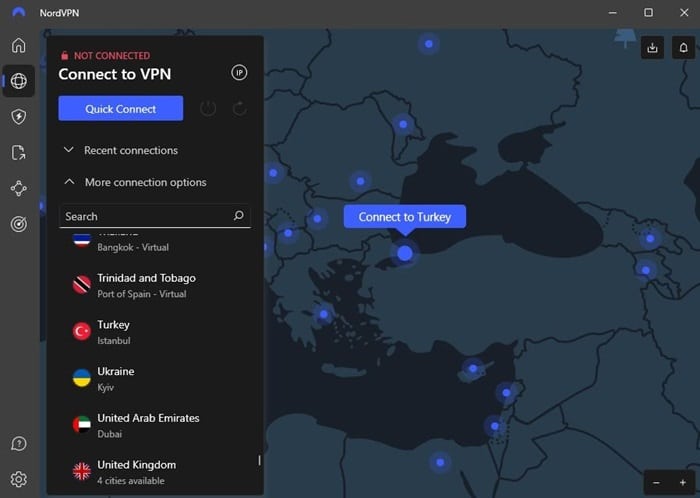Click Connect to Turkey map button

pyautogui.click(x=405, y=217)
